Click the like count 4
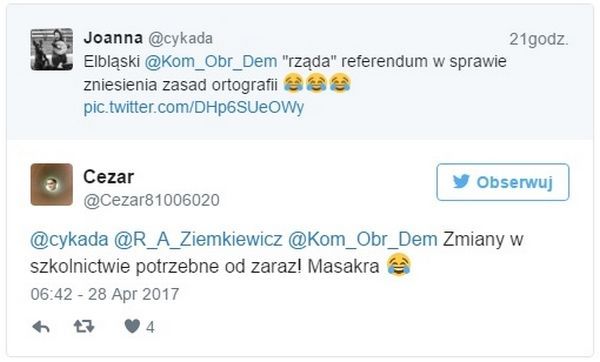Image resolution: width=600 pixels, height=362 pixels. 150,328
